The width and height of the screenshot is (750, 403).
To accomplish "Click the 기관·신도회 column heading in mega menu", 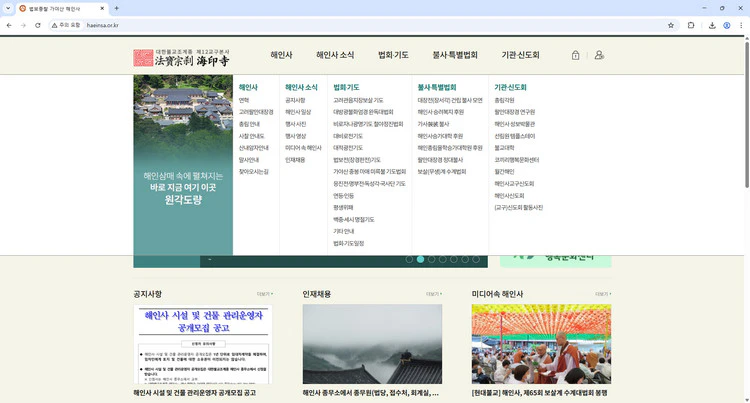I will pyautogui.click(x=510, y=87).
